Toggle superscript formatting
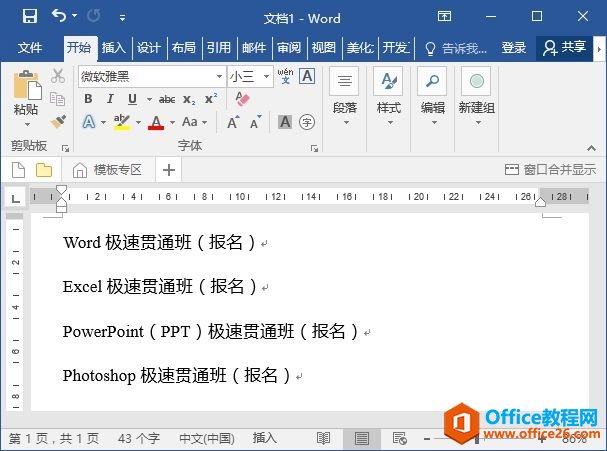 211,99
